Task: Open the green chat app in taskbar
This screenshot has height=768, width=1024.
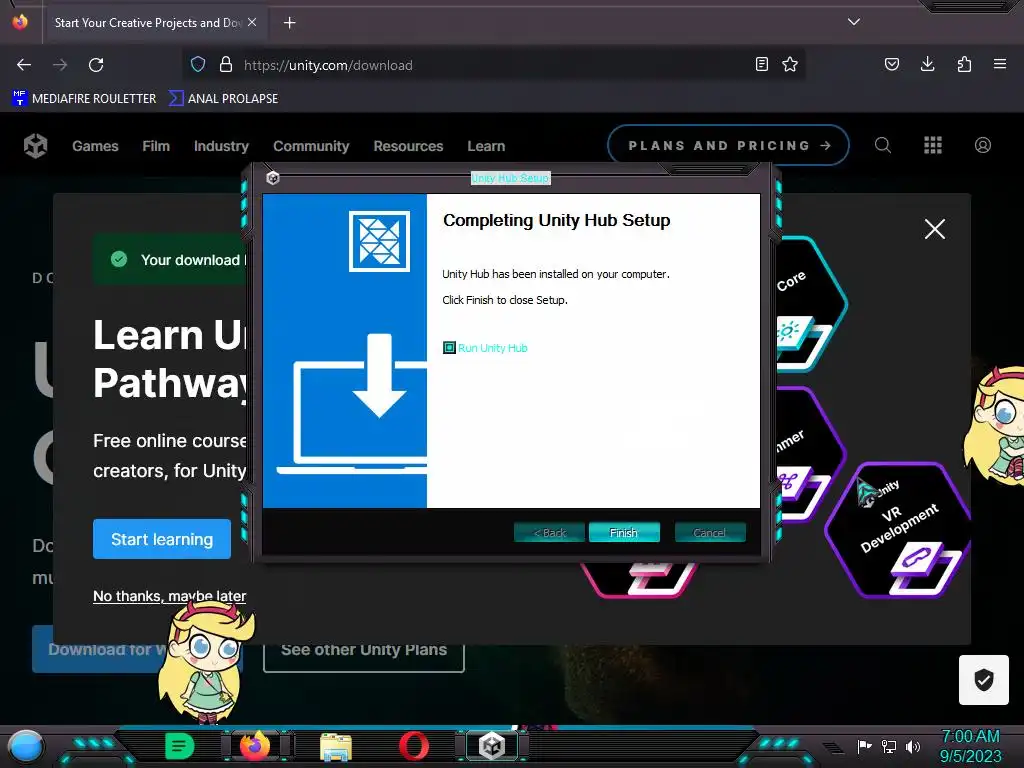Action: [x=180, y=746]
